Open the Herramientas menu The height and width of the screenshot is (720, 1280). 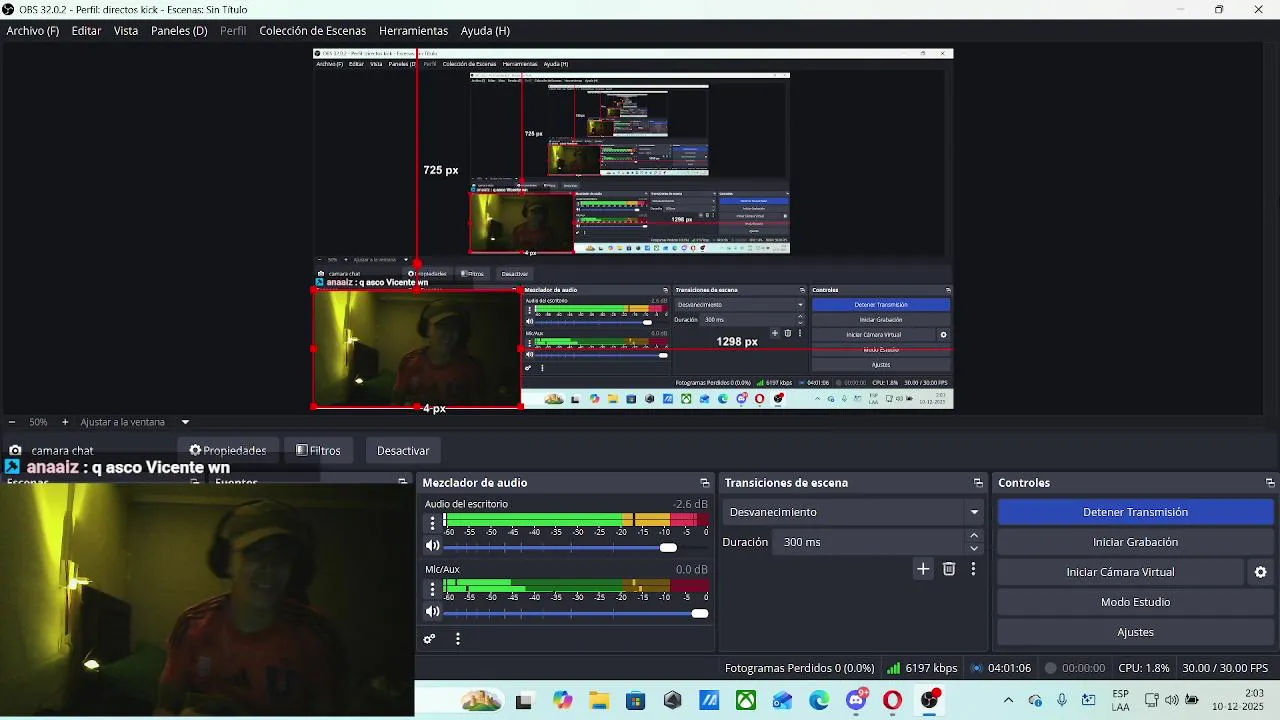413,31
